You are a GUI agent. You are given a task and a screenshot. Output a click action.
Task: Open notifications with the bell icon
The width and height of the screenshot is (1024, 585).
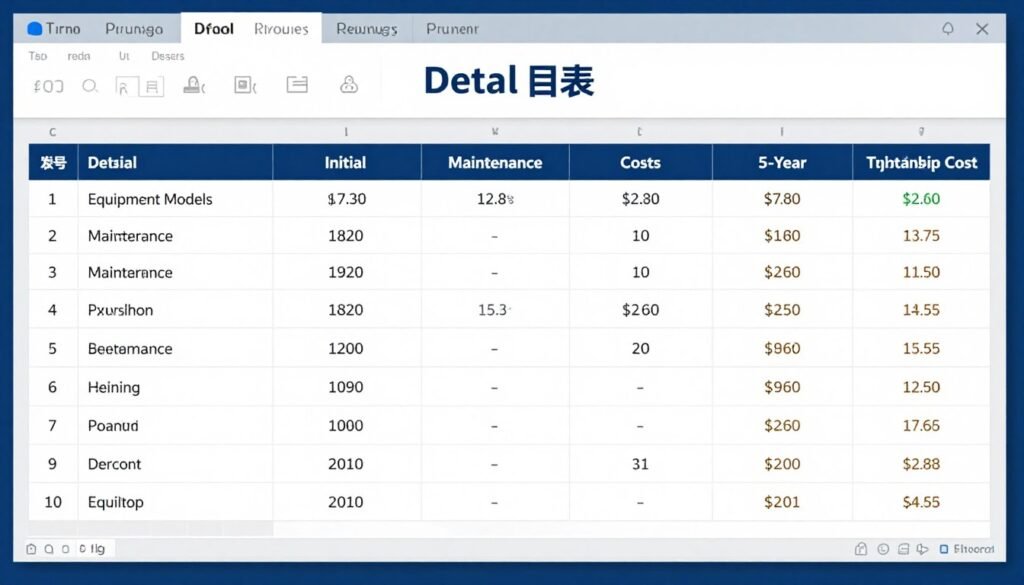click(x=948, y=29)
